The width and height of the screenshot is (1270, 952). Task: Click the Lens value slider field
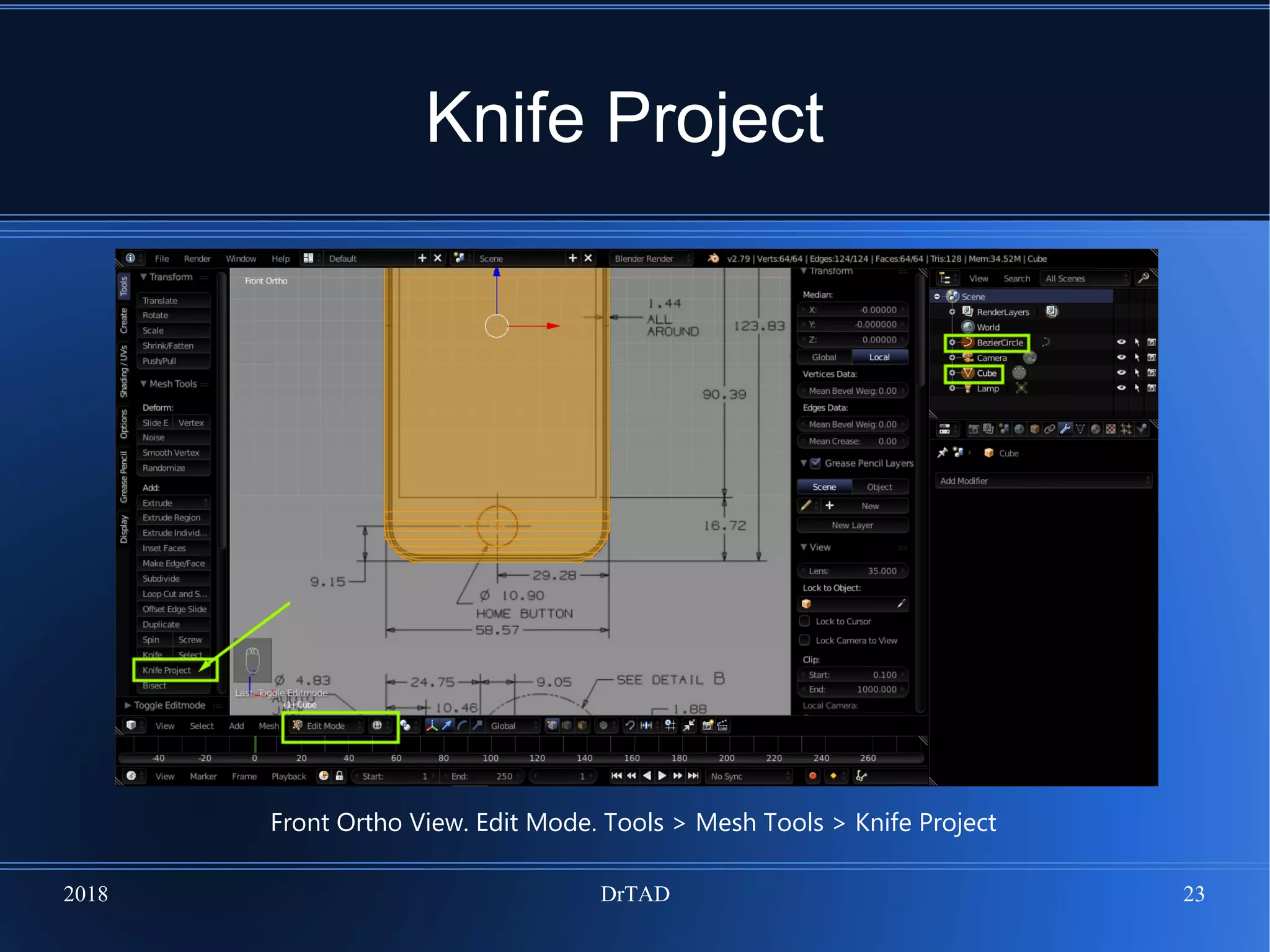pyautogui.click(x=853, y=571)
